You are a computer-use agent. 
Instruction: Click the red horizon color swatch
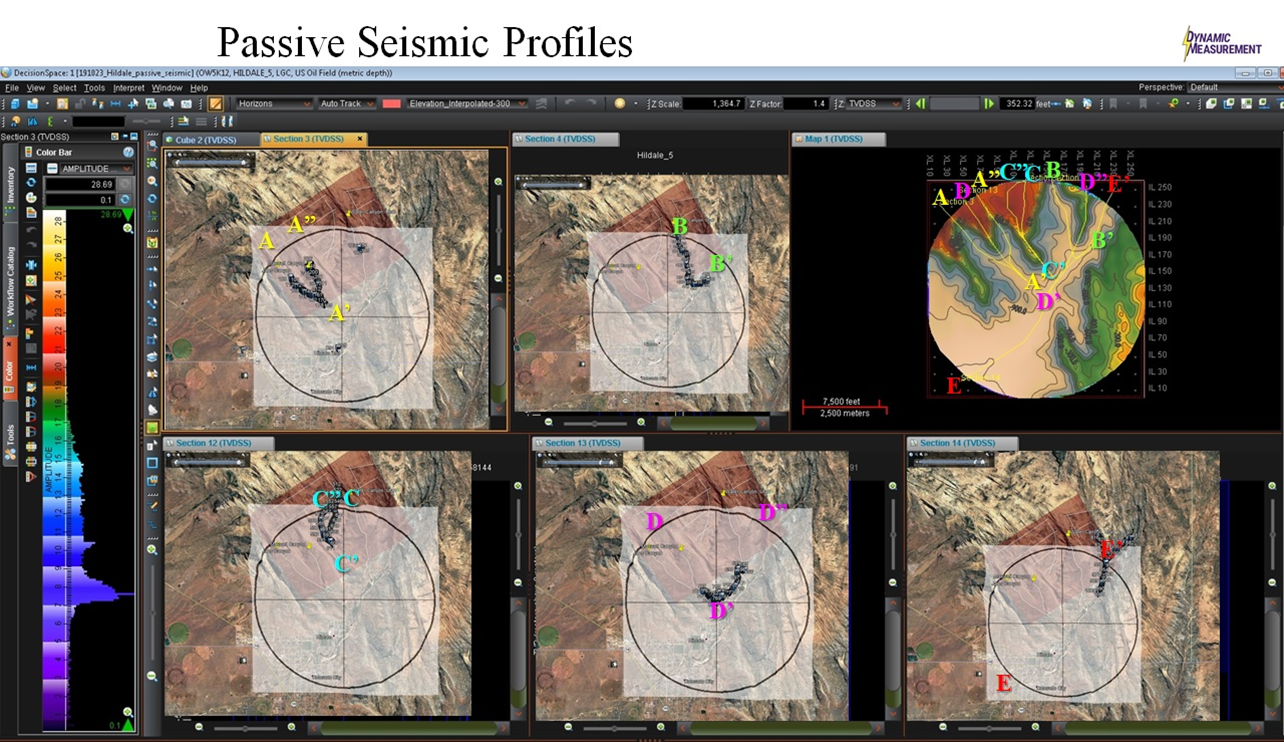[x=392, y=104]
